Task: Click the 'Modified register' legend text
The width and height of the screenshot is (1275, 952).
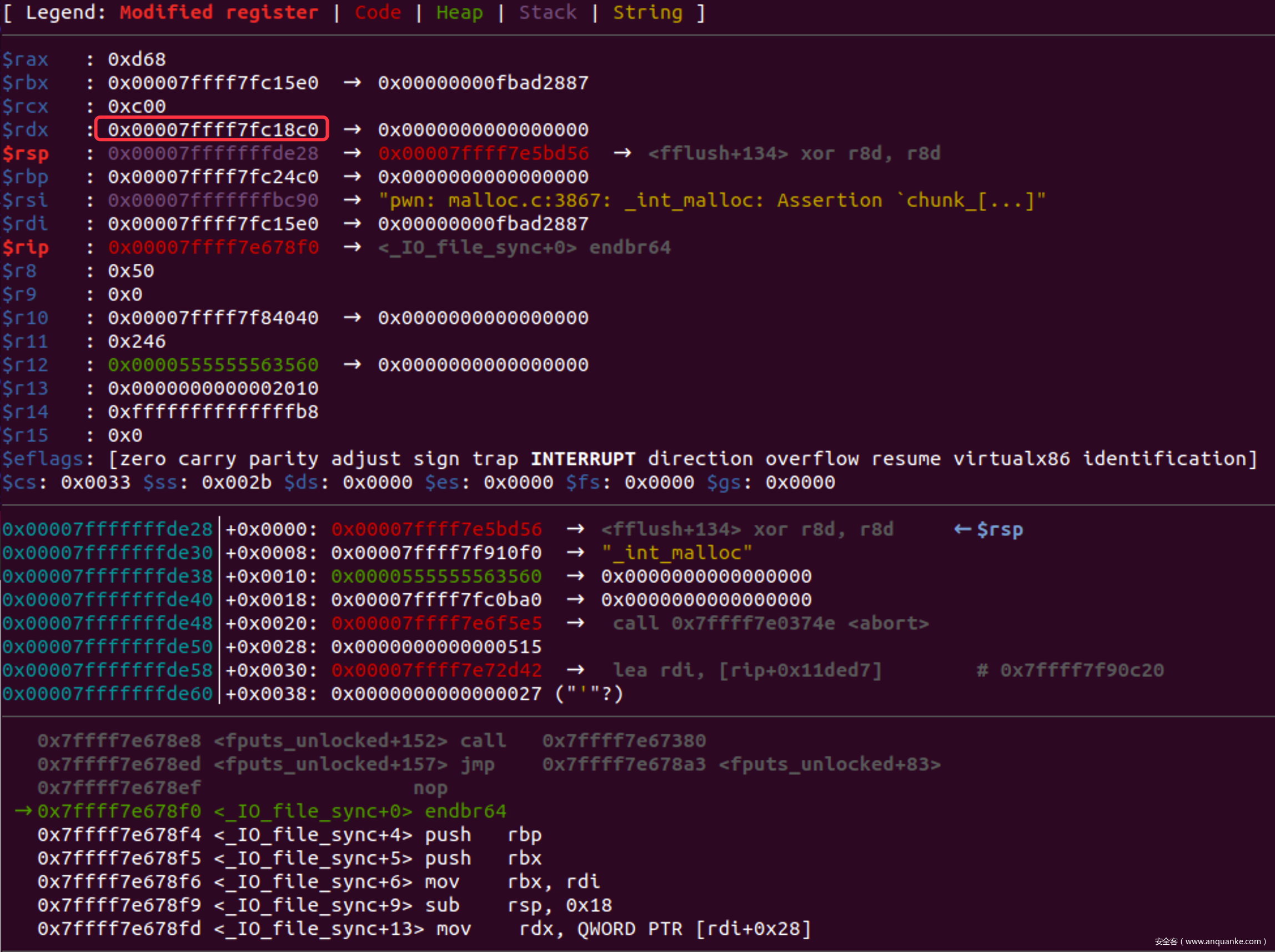Action: (x=218, y=12)
